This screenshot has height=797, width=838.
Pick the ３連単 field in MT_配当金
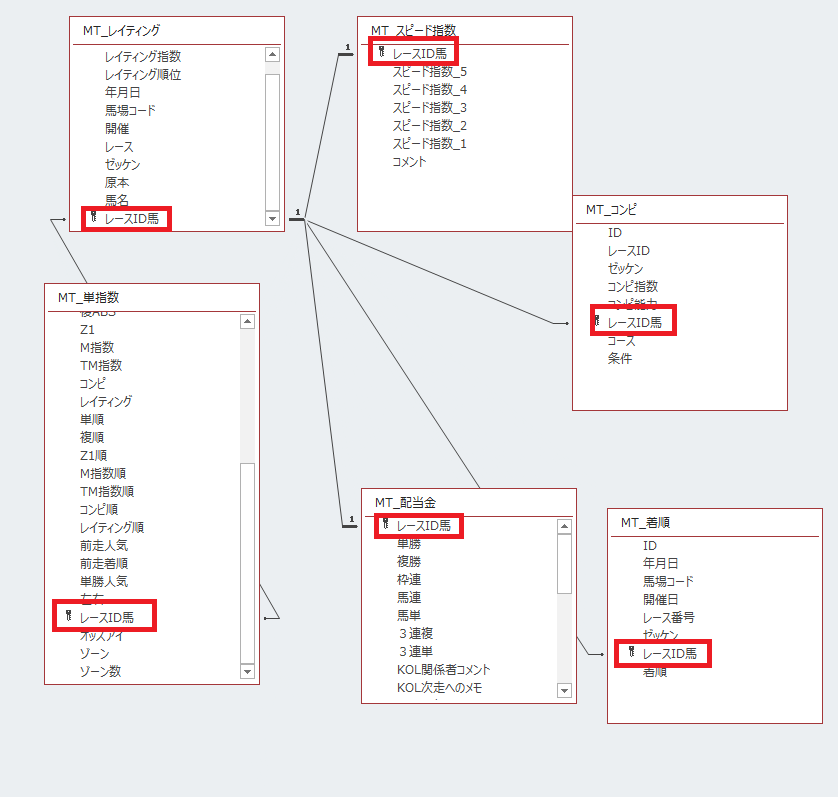point(419,651)
